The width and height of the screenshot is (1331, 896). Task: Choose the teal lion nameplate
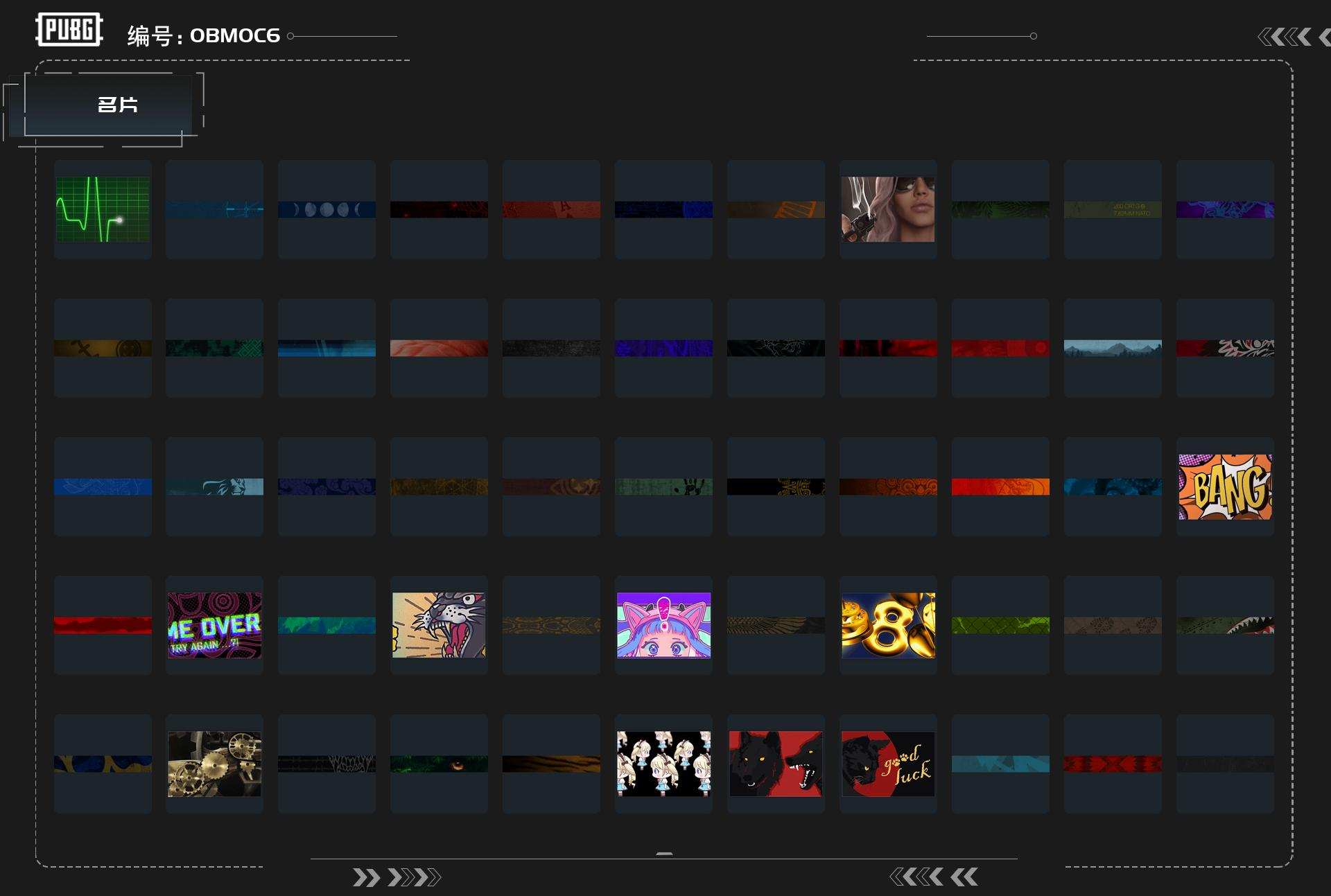pyautogui.click(x=214, y=486)
